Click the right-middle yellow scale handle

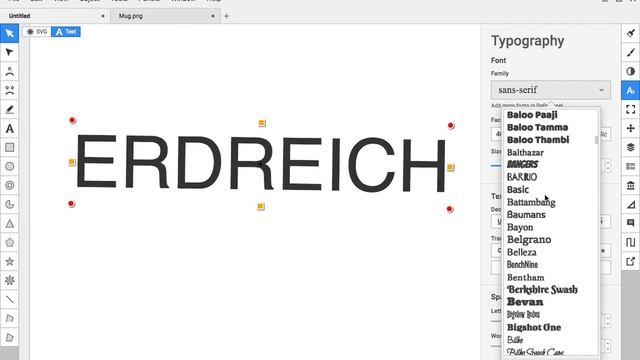click(x=451, y=167)
